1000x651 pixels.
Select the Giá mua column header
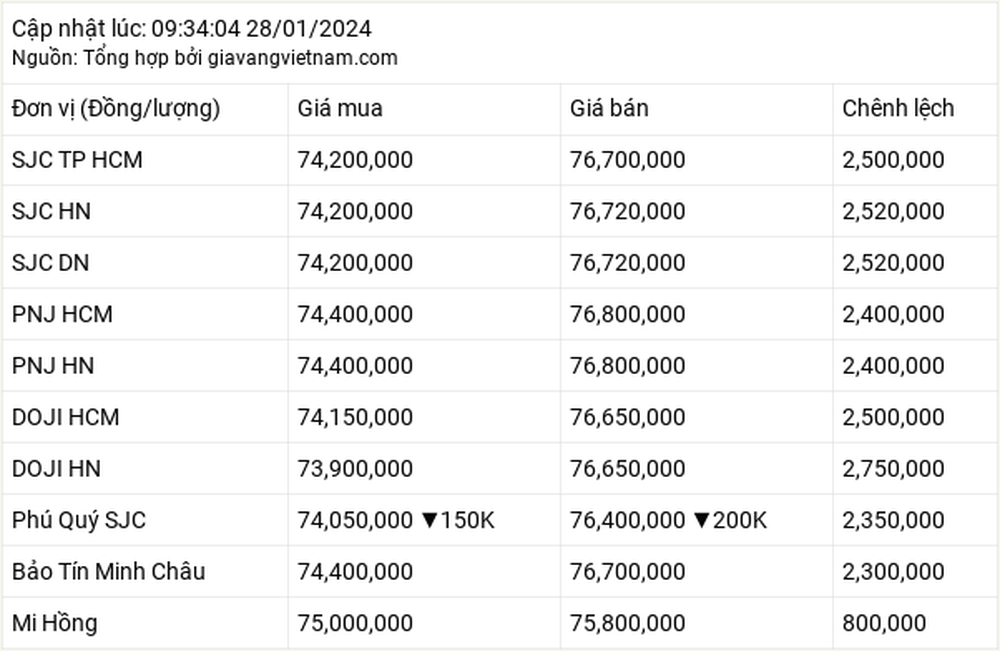point(340,108)
